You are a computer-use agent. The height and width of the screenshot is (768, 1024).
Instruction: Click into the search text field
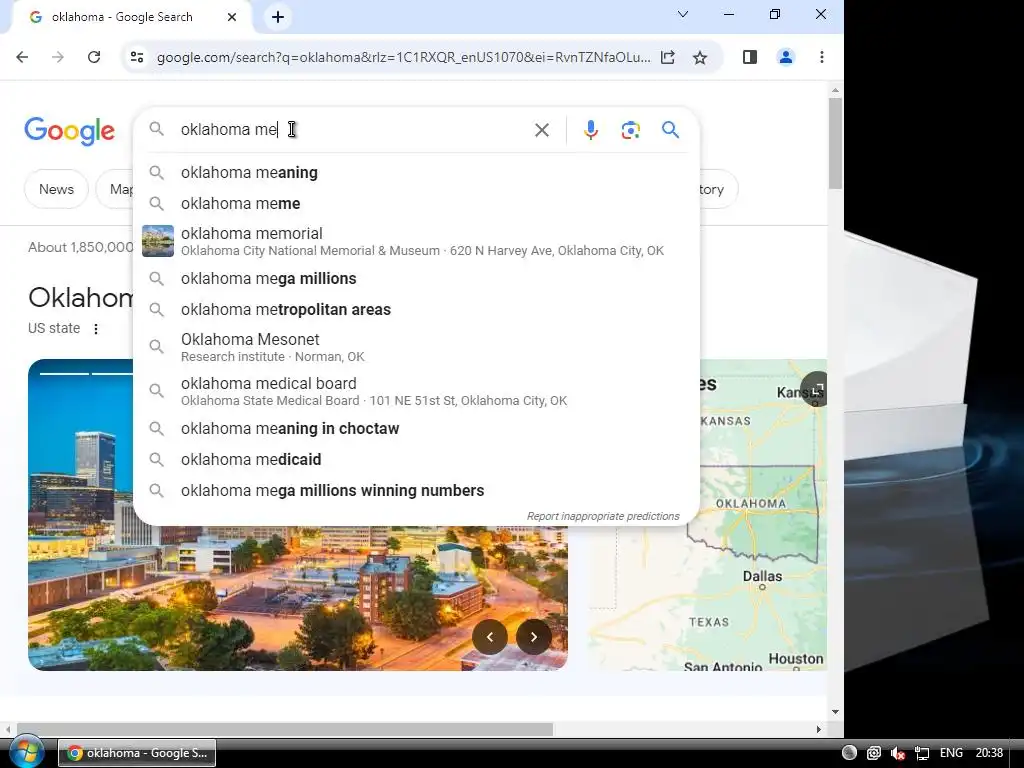pyautogui.click(x=353, y=129)
